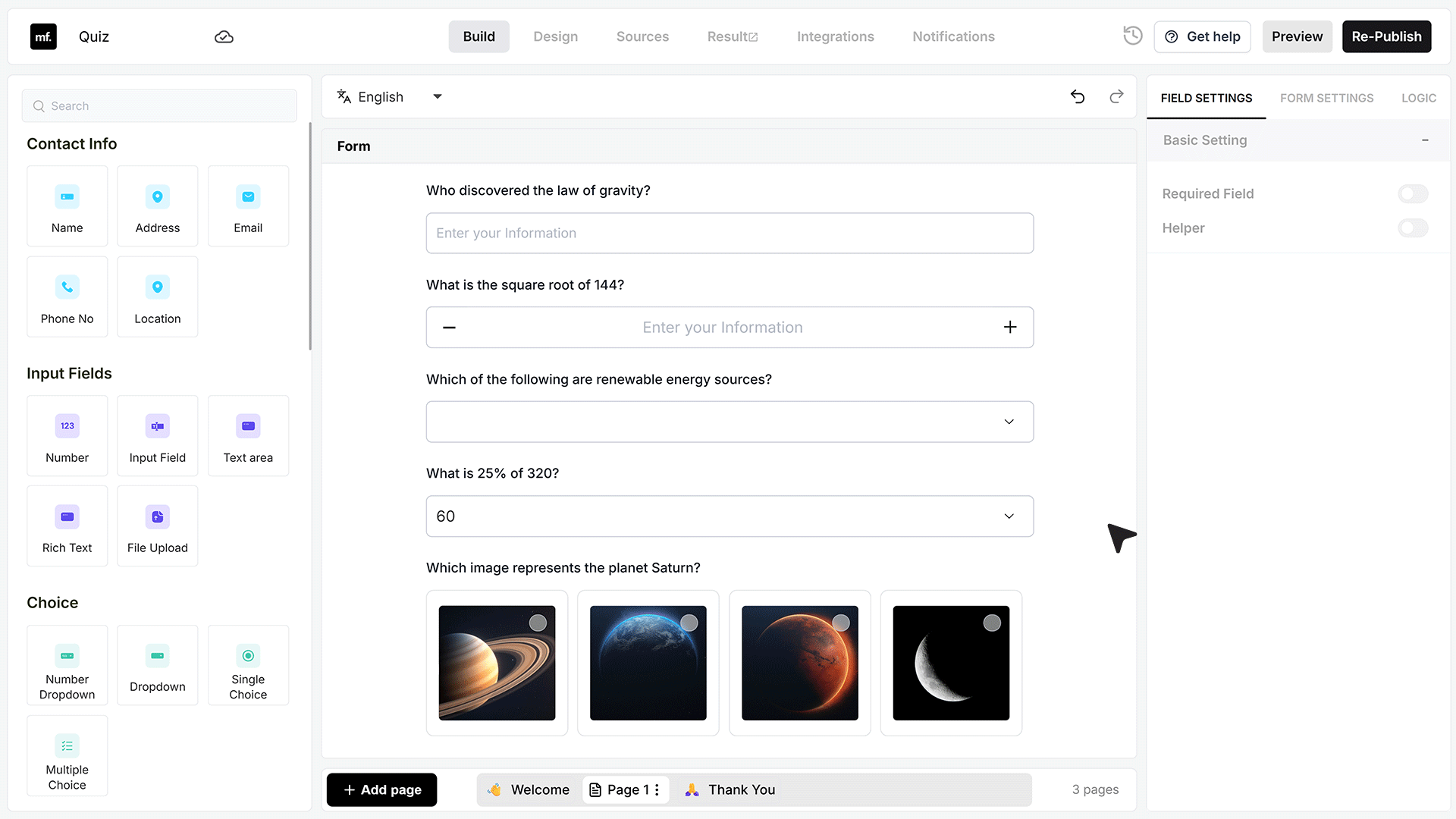Screen dimensions: 1456x819
Task: Click the element Search box
Action: point(159,106)
